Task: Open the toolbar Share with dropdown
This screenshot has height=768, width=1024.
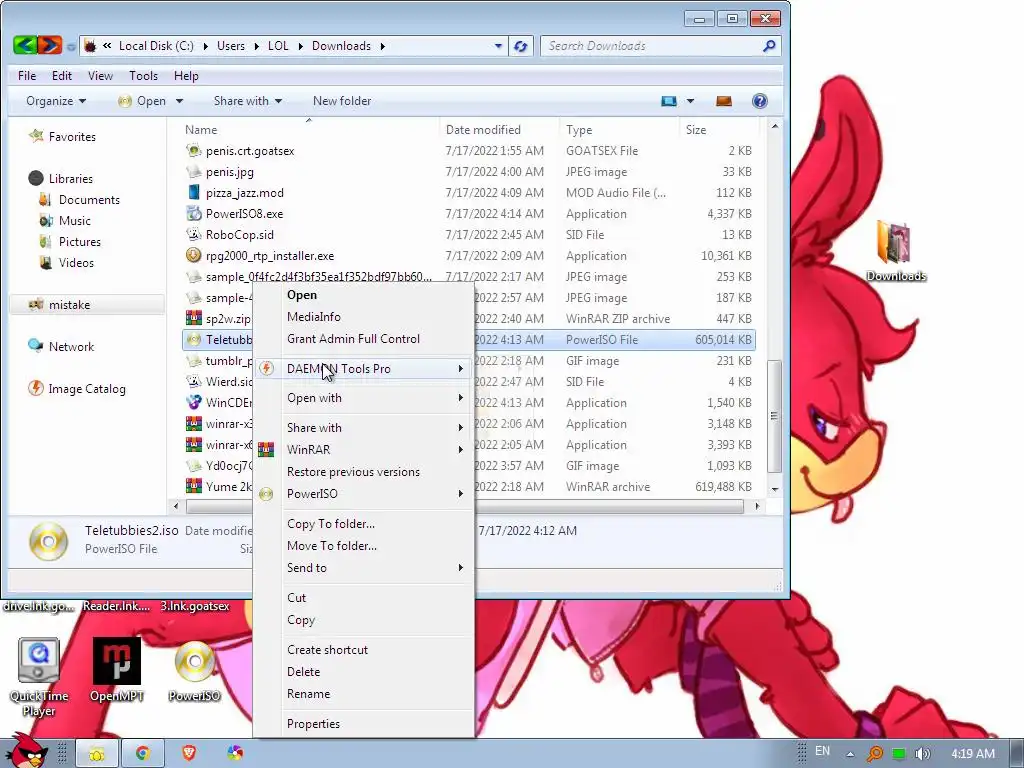Action: tap(248, 101)
